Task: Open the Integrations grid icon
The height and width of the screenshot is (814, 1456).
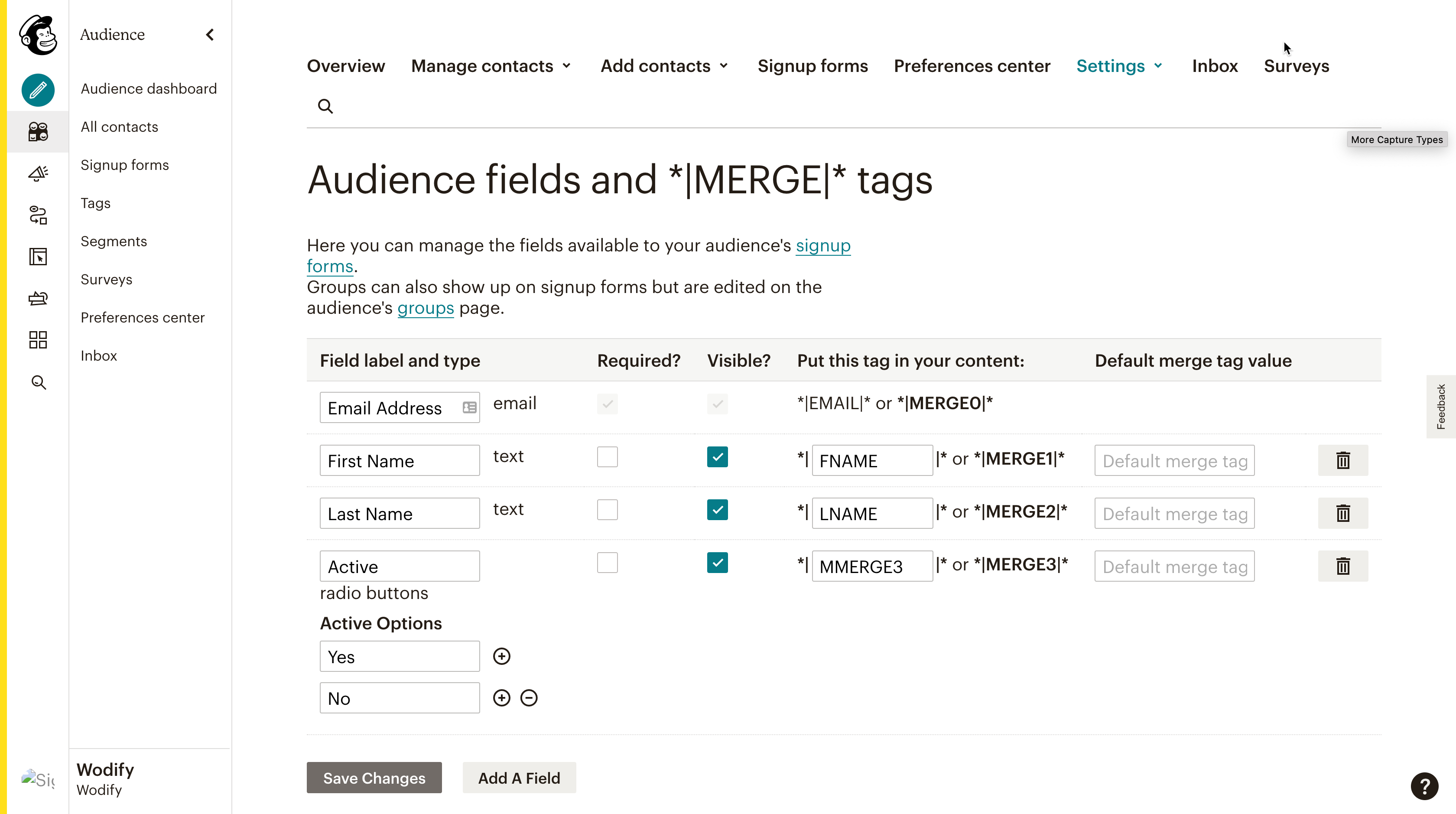Action: tap(38, 340)
